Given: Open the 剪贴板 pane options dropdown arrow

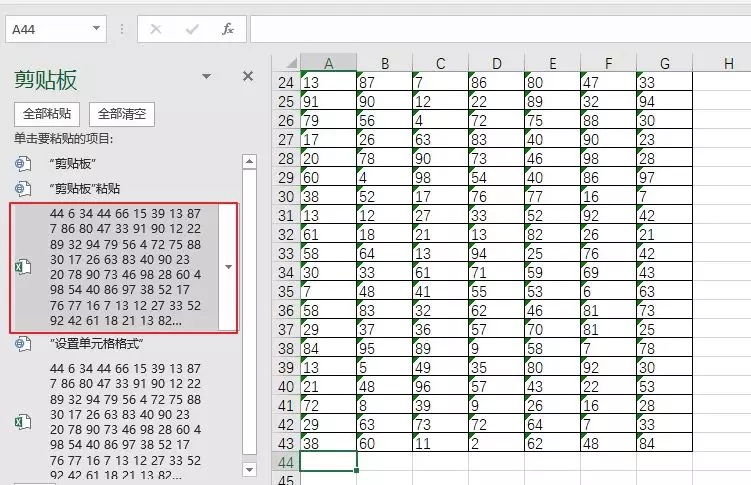Looking at the screenshot, I should point(206,77).
